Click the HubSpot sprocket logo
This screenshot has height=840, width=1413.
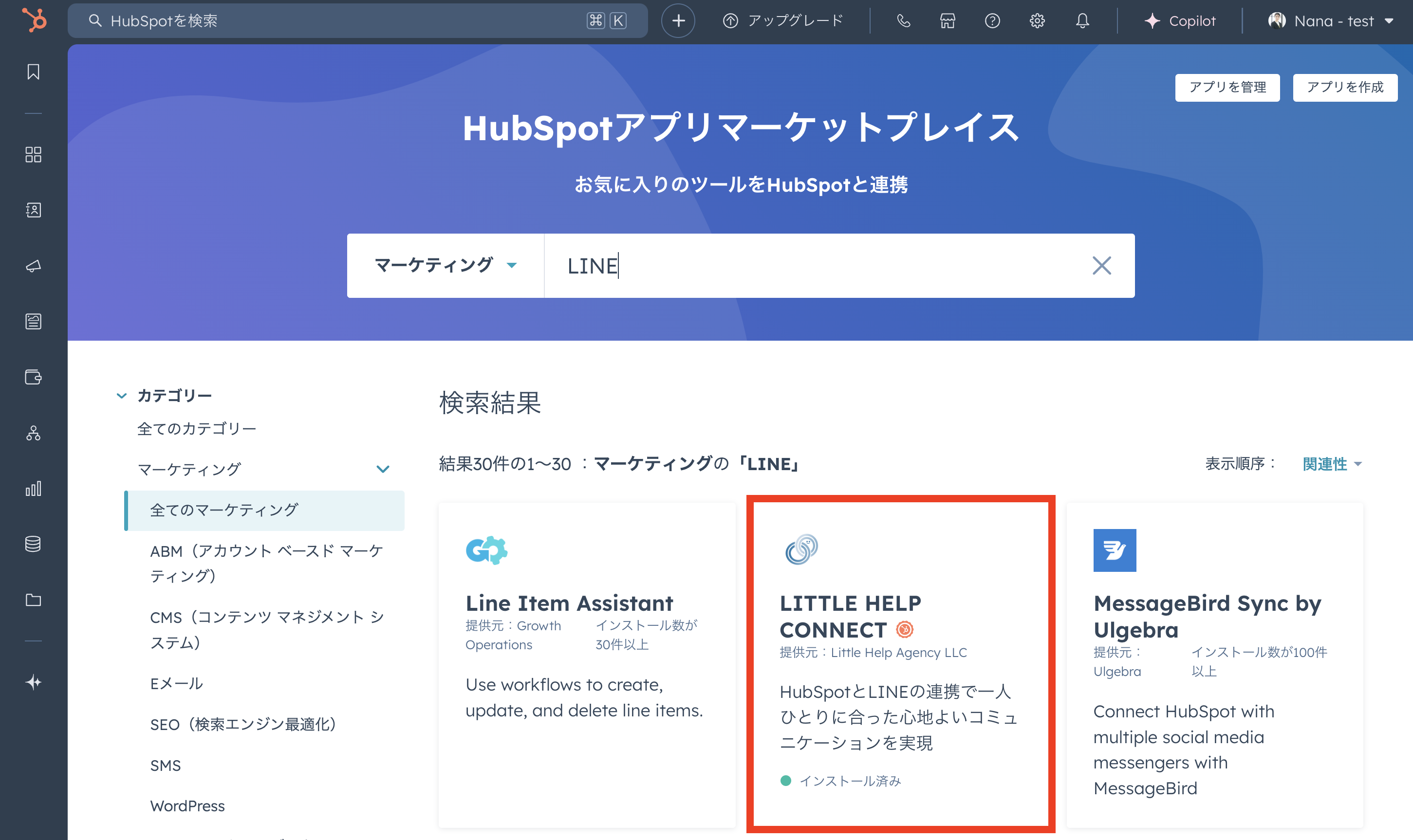34,20
